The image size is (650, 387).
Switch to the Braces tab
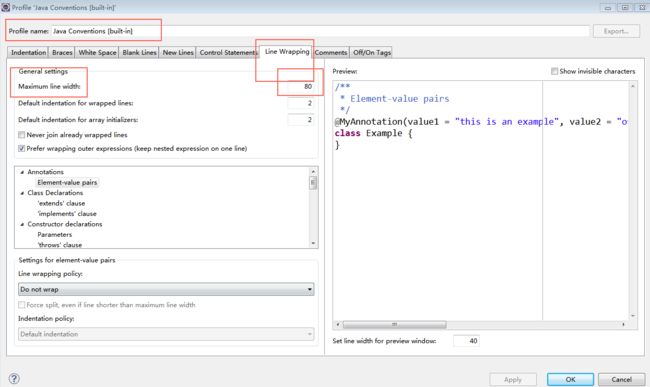pos(62,52)
